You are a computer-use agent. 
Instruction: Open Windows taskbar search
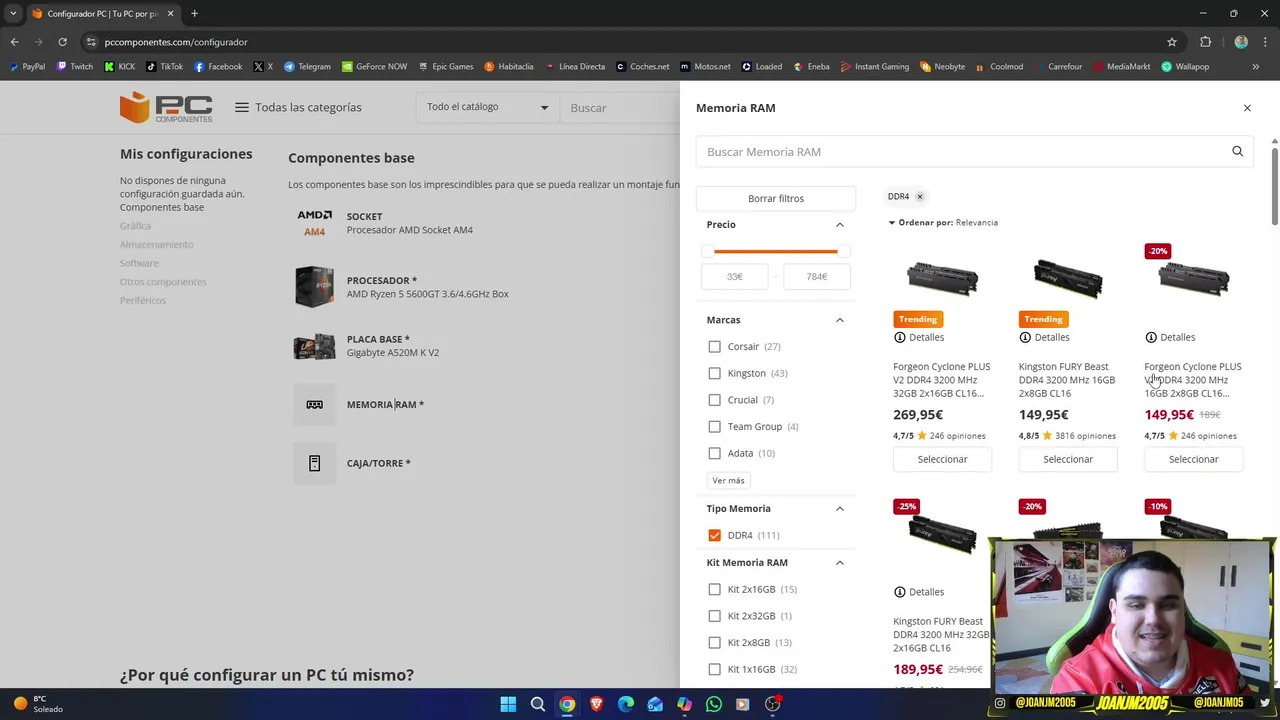538,704
